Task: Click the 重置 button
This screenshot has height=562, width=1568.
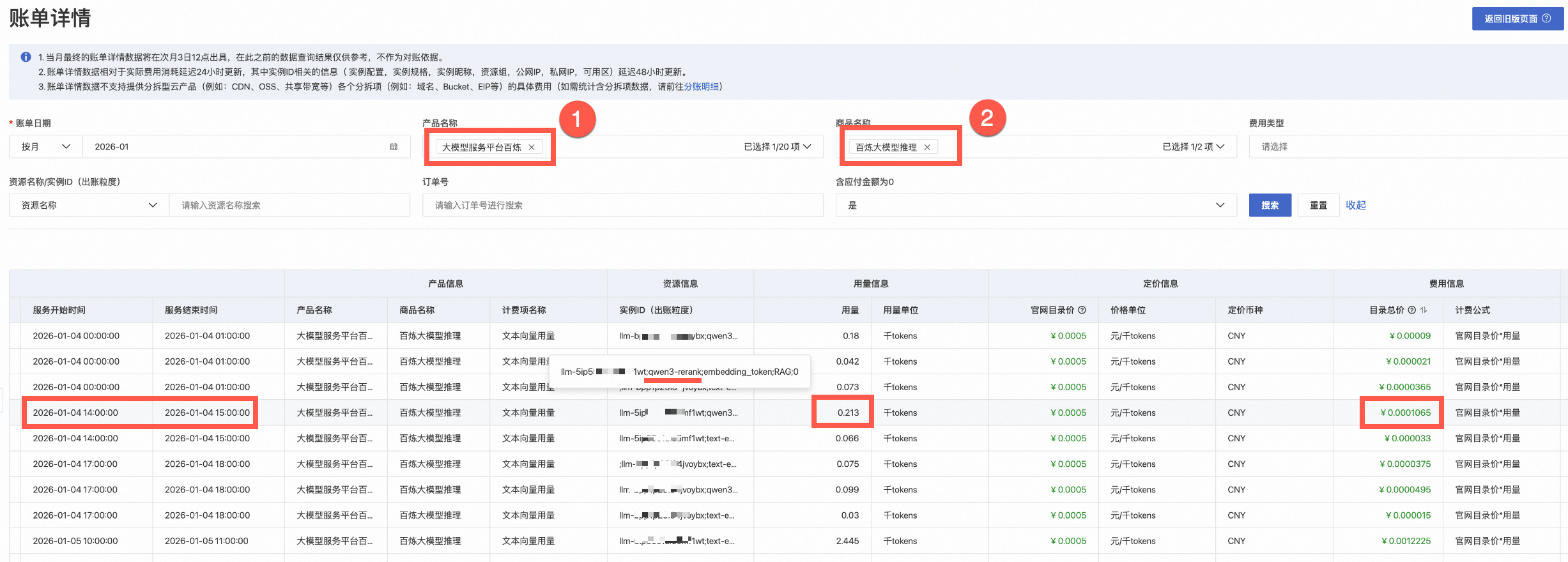Action: (x=1318, y=205)
